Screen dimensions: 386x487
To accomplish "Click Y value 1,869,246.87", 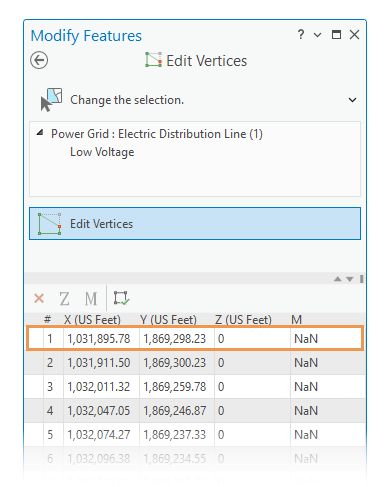I will click(x=175, y=411).
